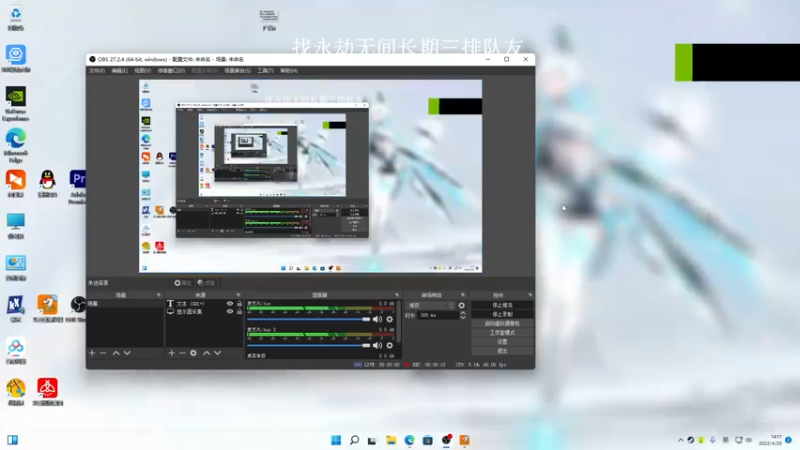Toggle lock on display capture source
Screen dimensions: 800x450
(239, 311)
